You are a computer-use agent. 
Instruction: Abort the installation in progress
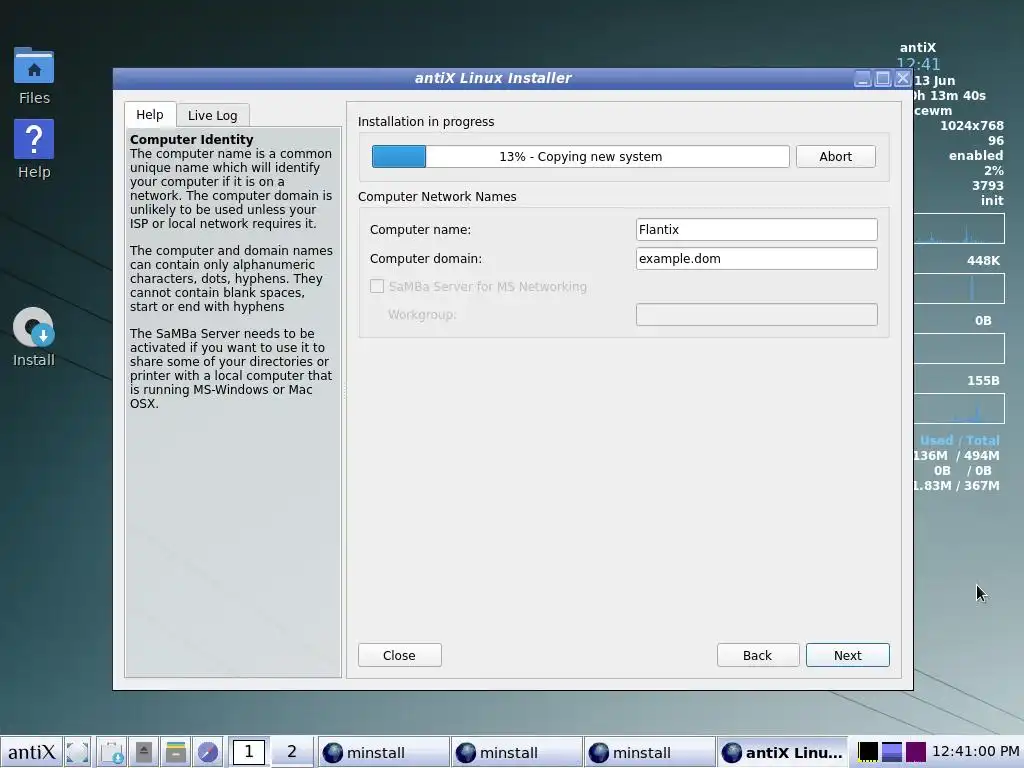point(835,156)
